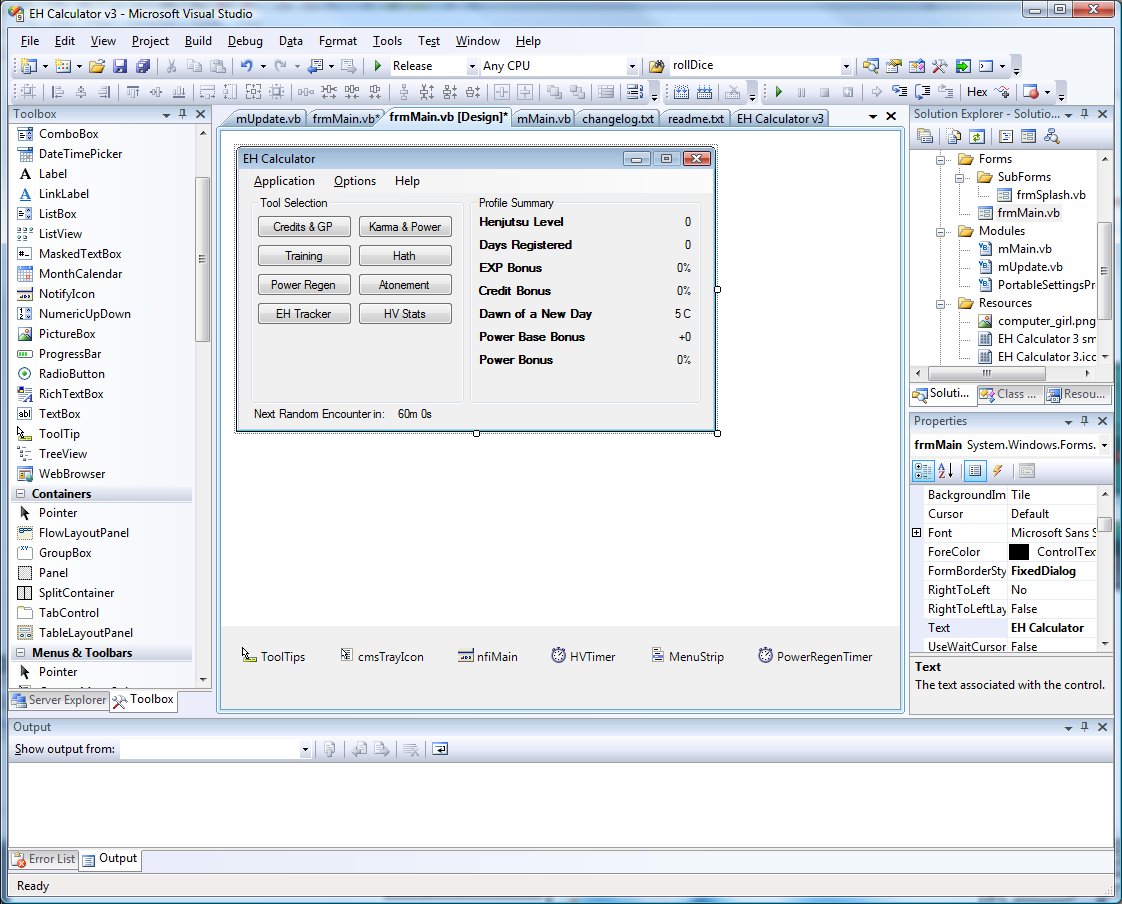1122x904 pixels.
Task: Click the New Project toolbar icon
Action: click(29, 66)
